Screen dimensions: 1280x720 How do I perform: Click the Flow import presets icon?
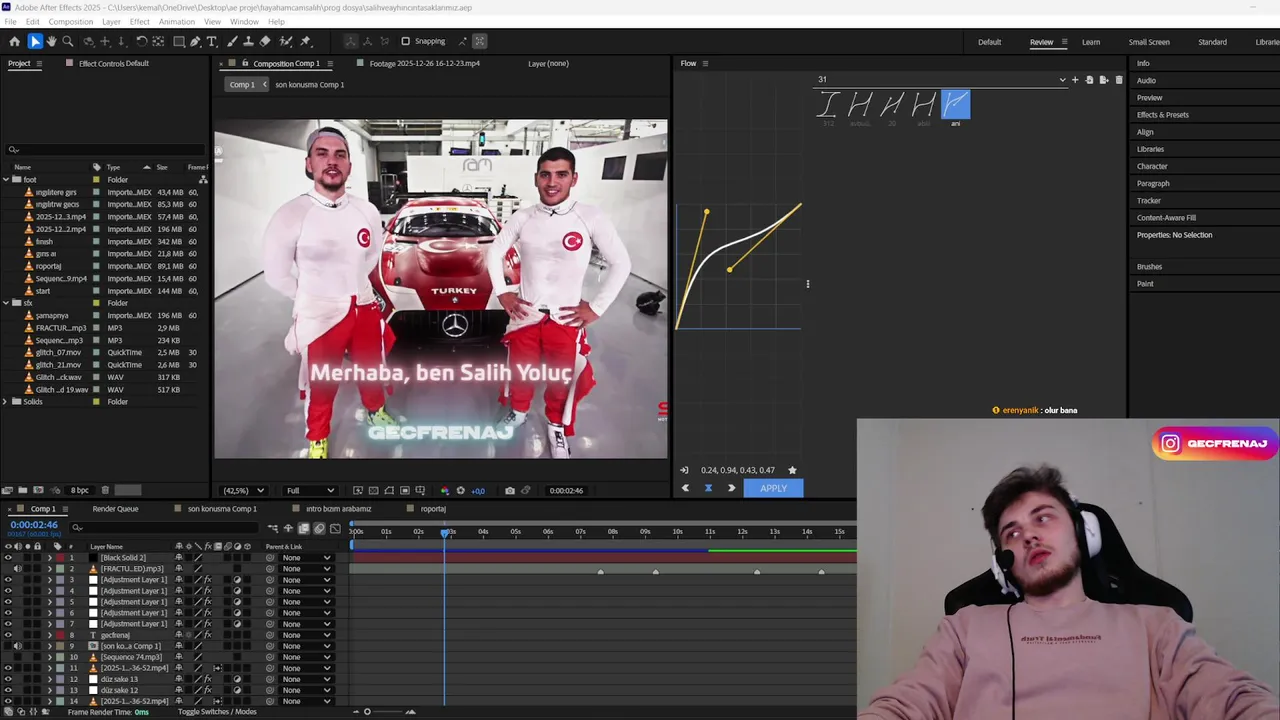[1089, 80]
